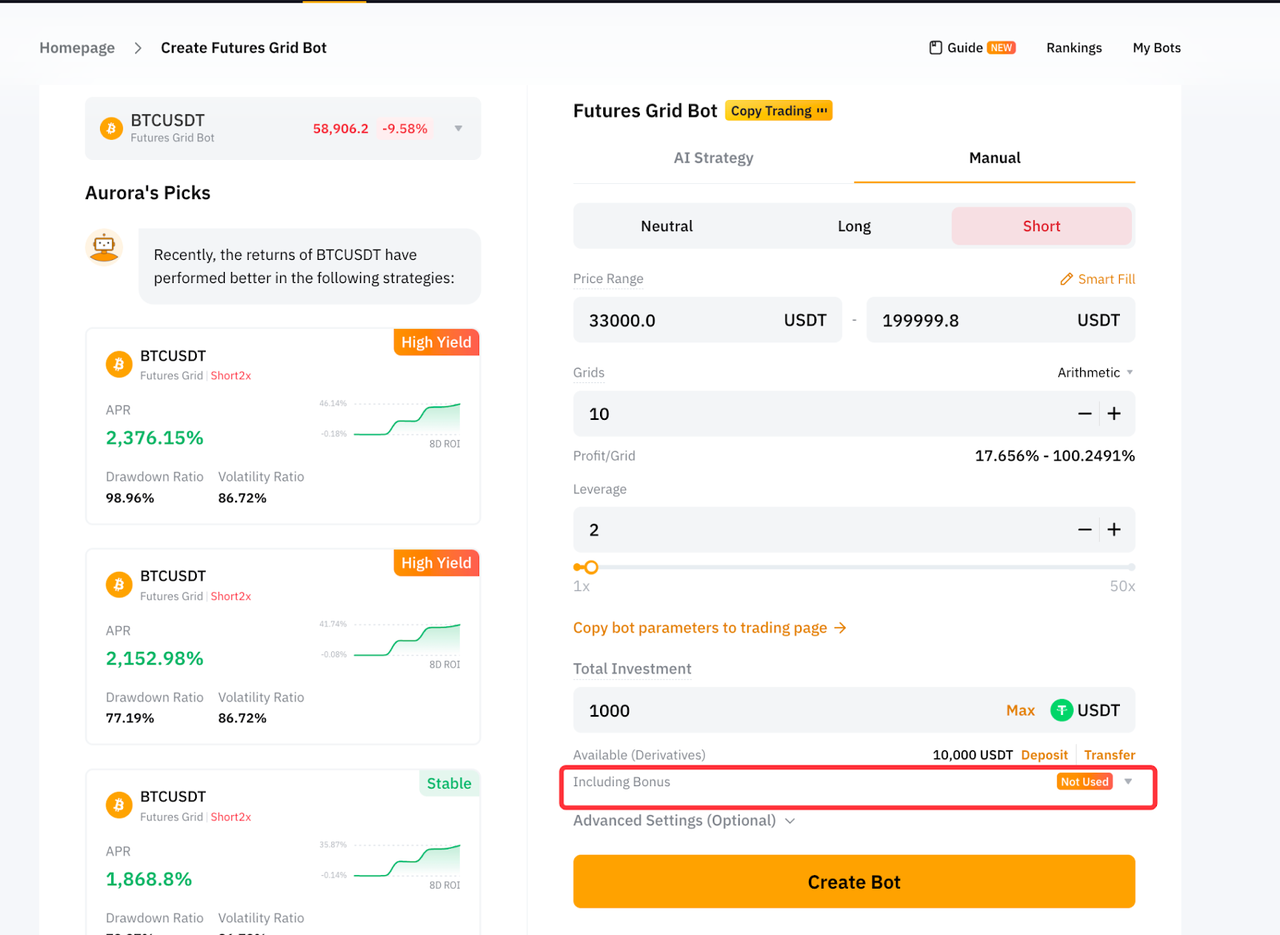Select the Long direction option
1280x935 pixels.
tap(854, 227)
